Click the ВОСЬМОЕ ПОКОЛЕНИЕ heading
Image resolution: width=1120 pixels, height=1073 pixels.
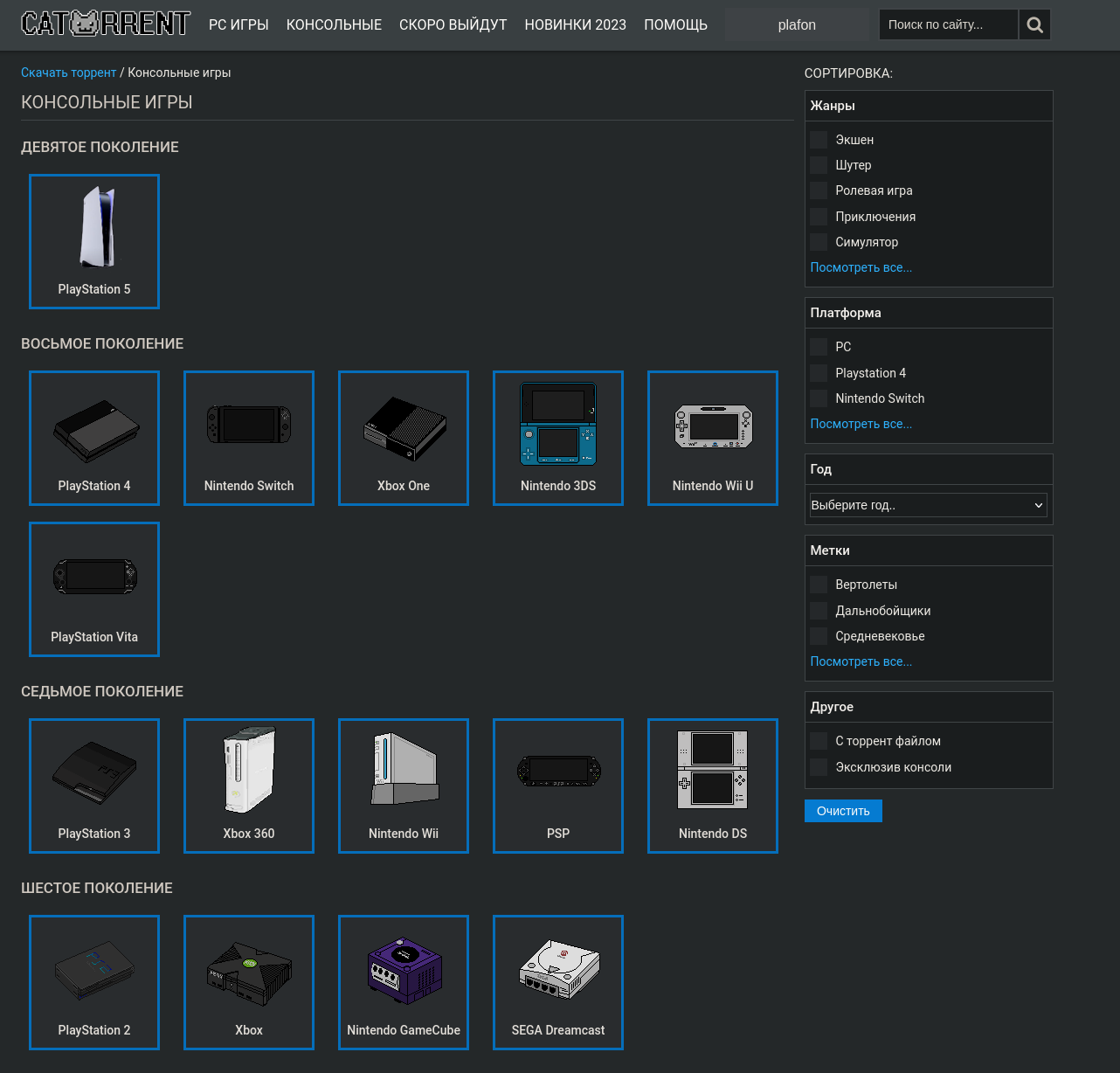tap(102, 343)
